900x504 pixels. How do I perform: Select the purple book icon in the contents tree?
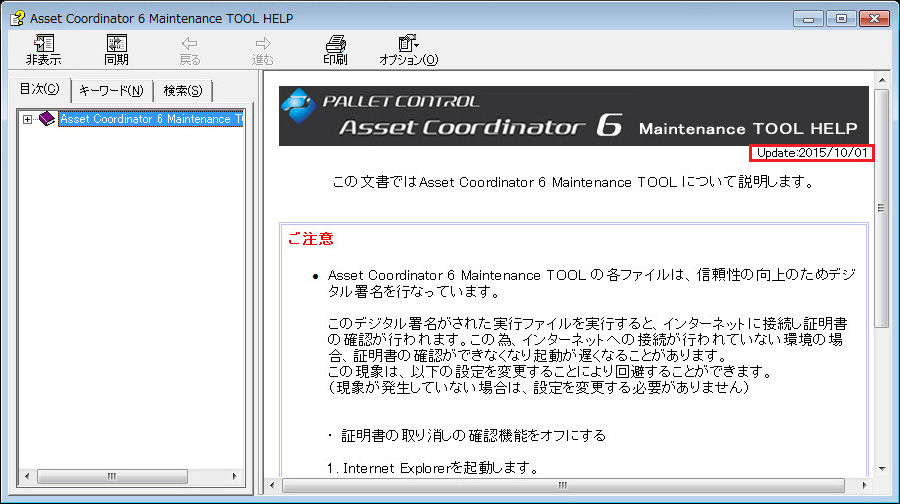pos(46,119)
